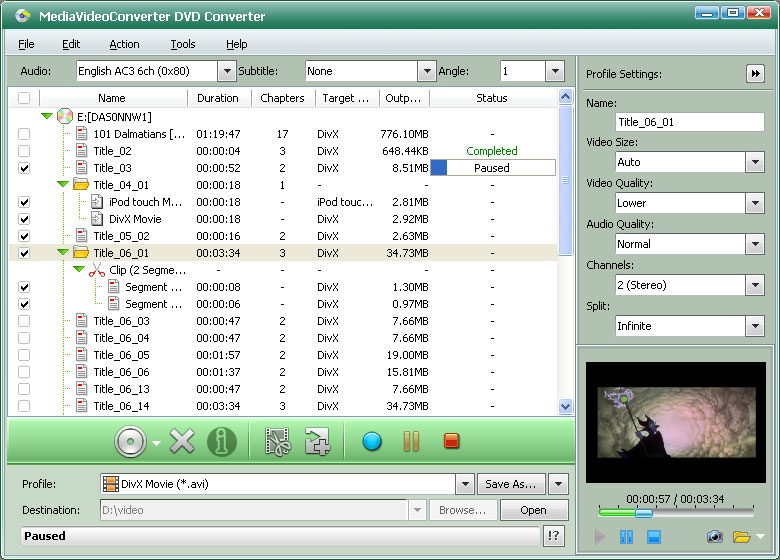Viewport: 780px width, 560px height.
Task: Open the green info icon
Action: click(222, 442)
